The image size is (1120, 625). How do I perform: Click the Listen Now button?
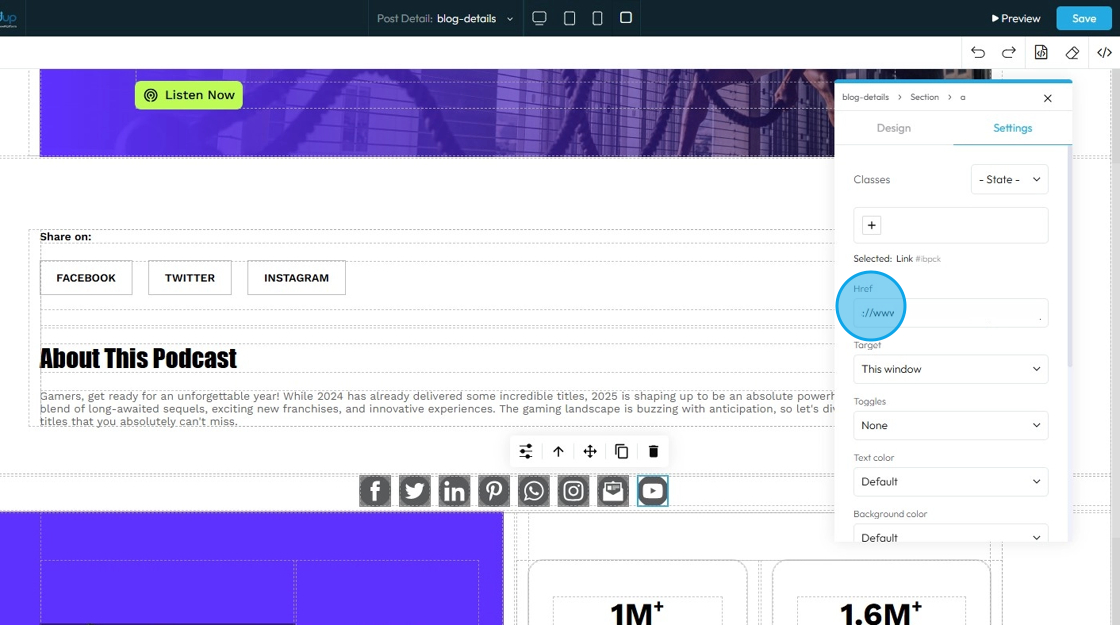pos(189,95)
